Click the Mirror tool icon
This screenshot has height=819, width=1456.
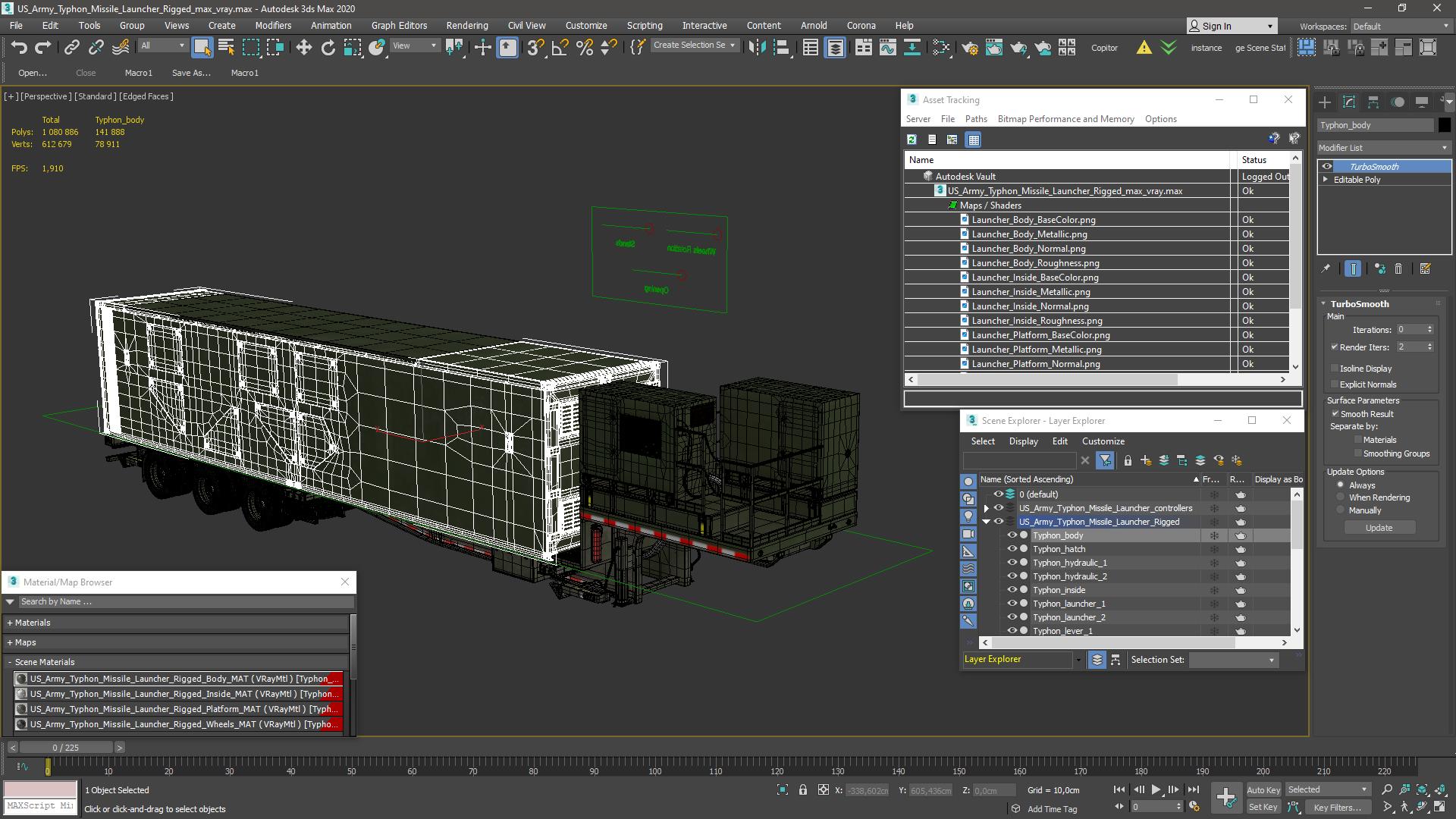pyautogui.click(x=756, y=48)
